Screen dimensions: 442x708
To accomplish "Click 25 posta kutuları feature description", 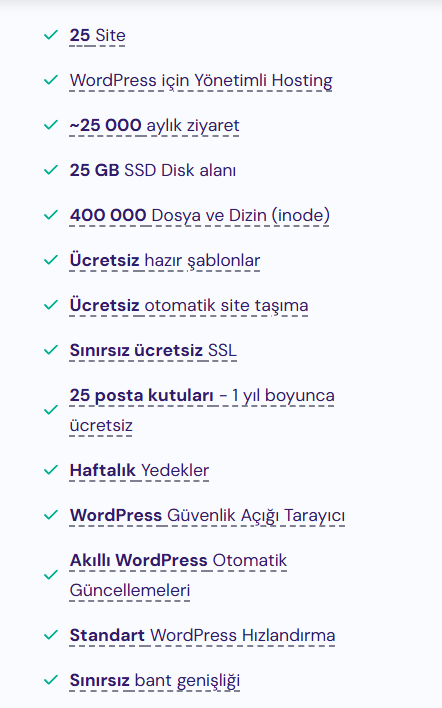I will pyautogui.click(x=202, y=410).
